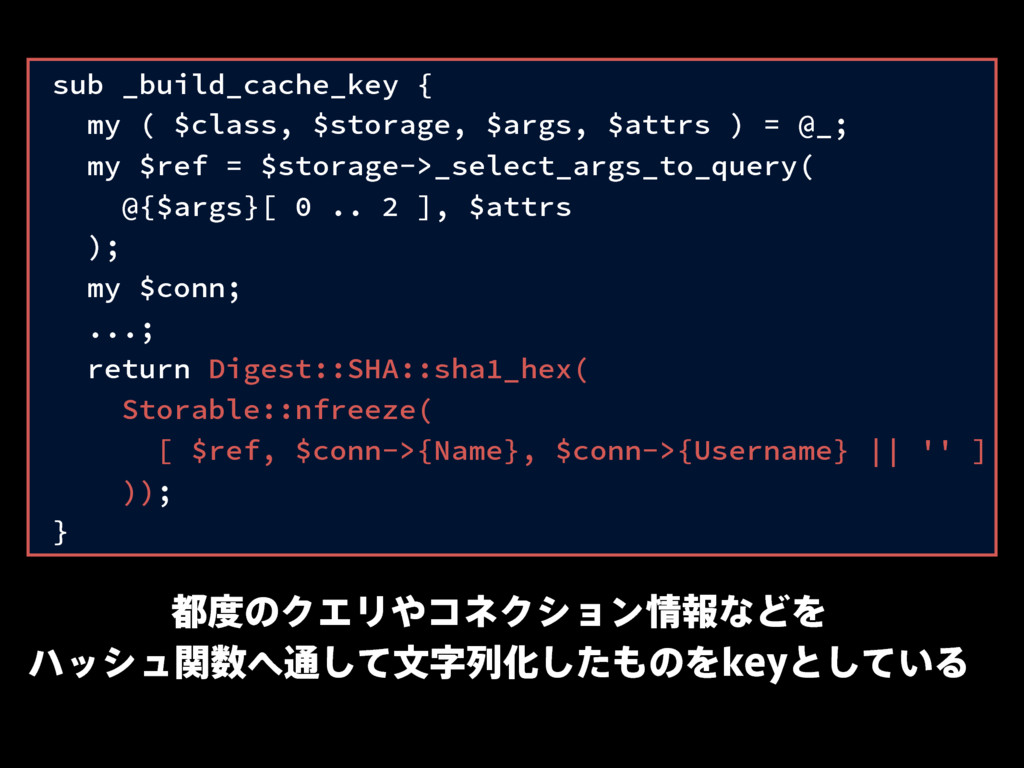
Task: Click the $ref inside the red array
Action: tap(225, 451)
